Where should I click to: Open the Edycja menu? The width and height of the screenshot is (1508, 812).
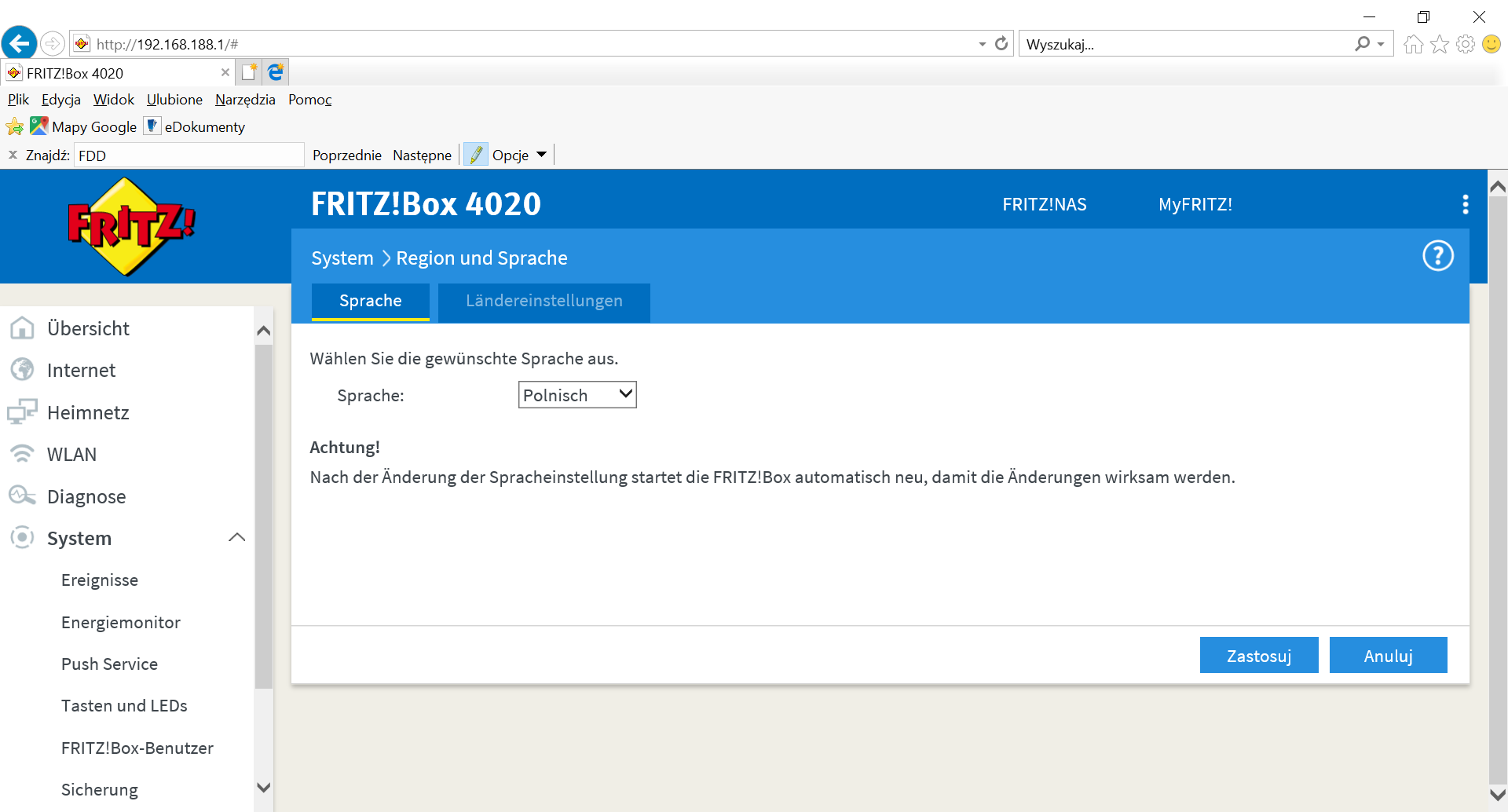[61, 100]
